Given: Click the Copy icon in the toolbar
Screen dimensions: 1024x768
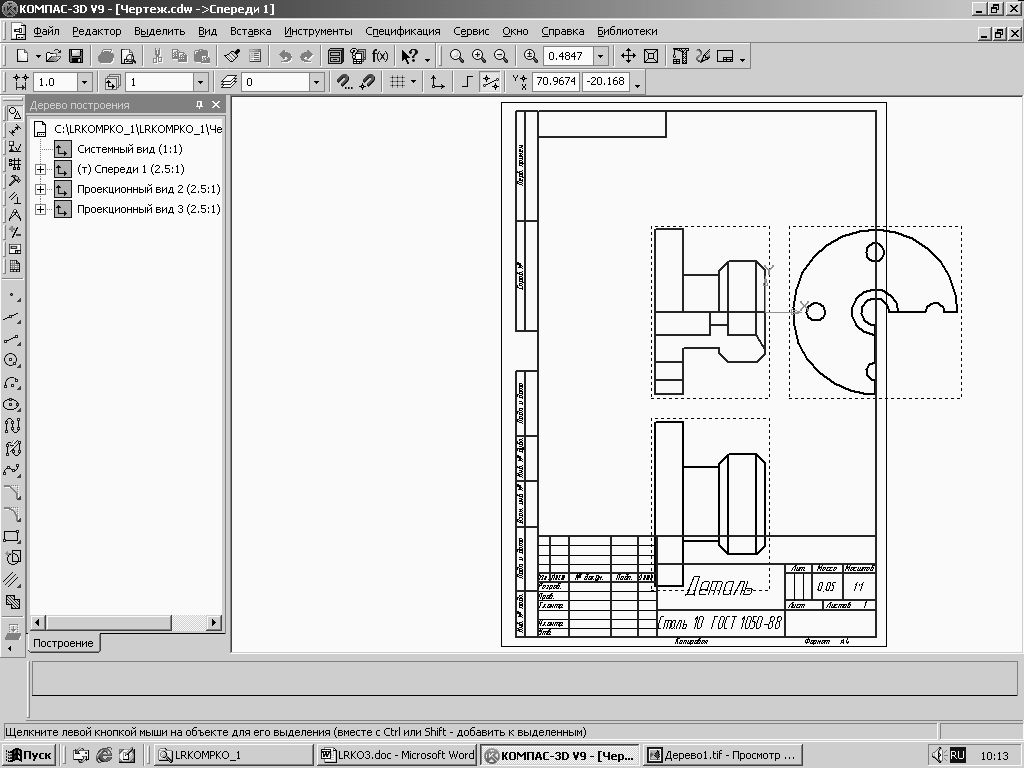Looking at the screenshot, I should coord(179,56).
